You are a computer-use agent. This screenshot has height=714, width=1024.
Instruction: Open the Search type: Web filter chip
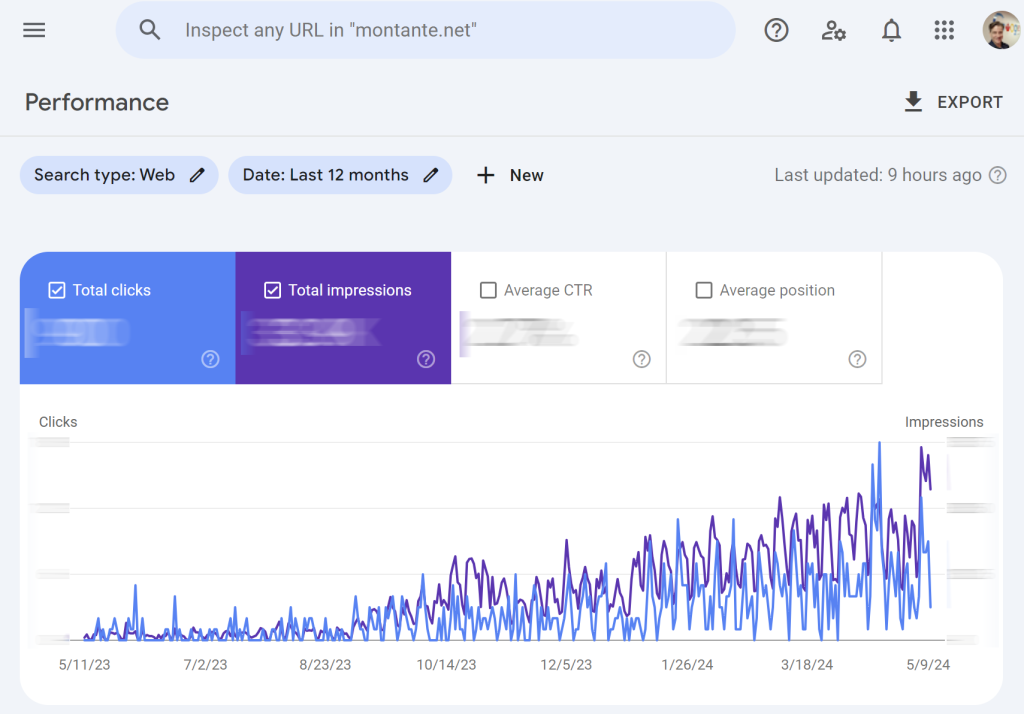pos(110,174)
